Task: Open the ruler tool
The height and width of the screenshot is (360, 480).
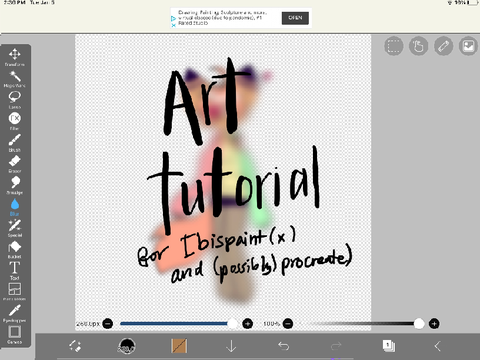Action: [444, 46]
